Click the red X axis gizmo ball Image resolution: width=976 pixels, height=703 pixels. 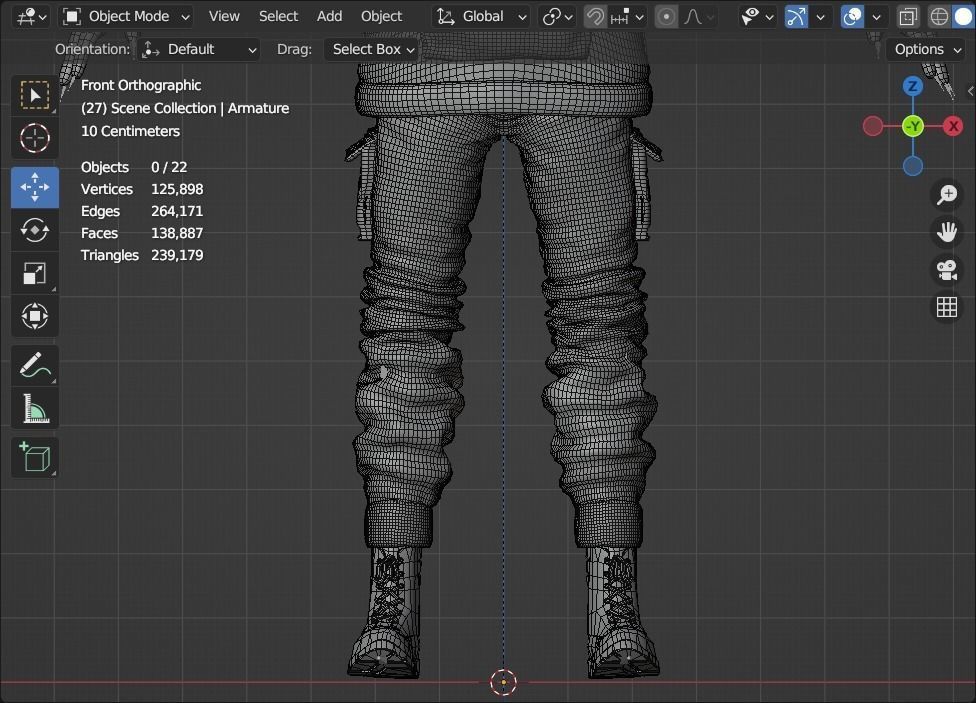point(953,126)
